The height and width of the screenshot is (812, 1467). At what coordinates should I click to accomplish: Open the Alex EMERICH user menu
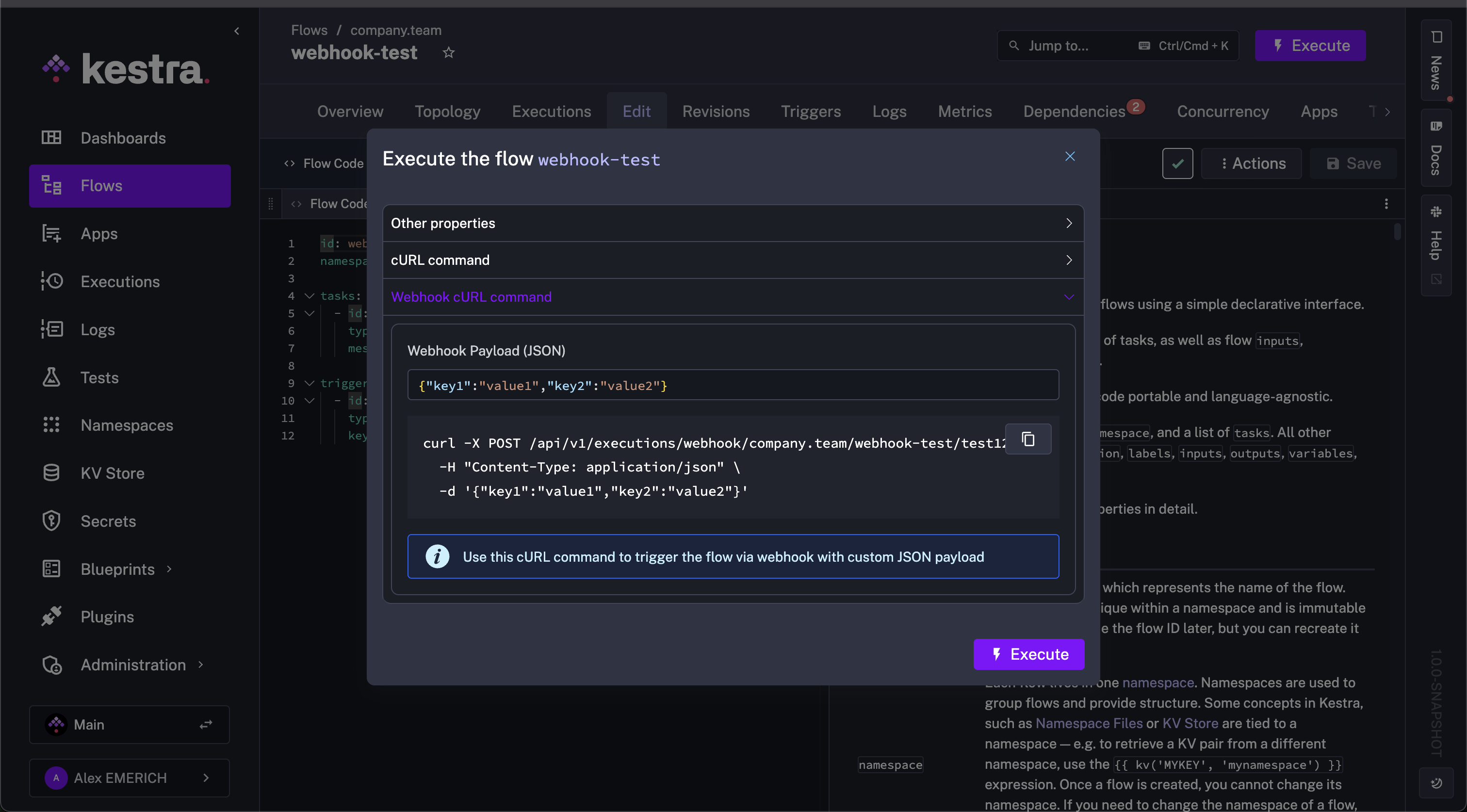[129, 778]
